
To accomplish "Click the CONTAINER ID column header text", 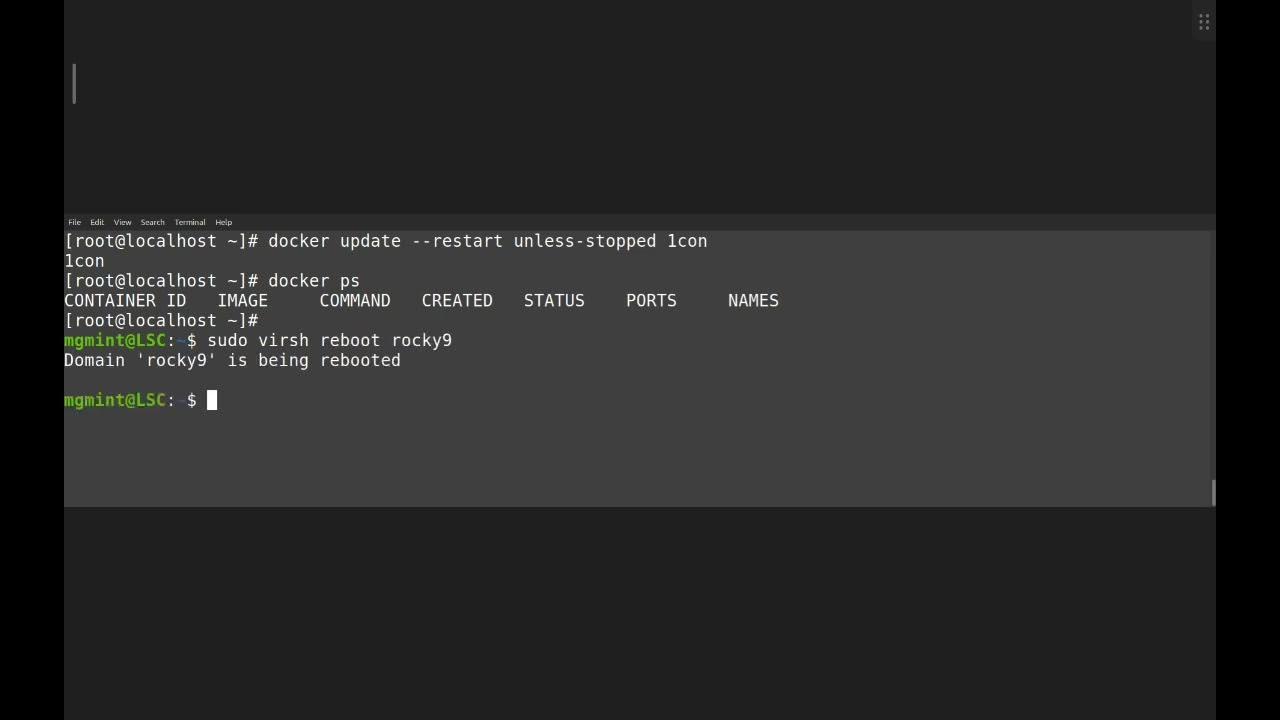I will click(x=125, y=301).
